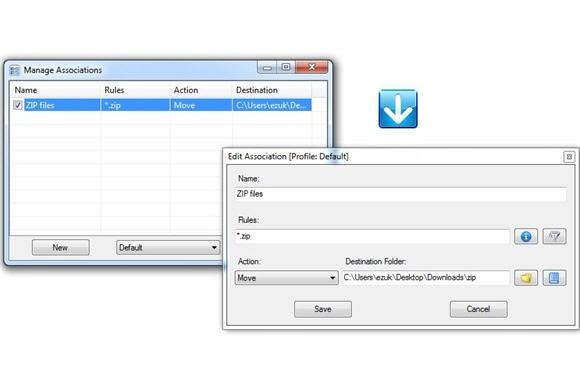Save the edited association
The height and width of the screenshot is (388, 580).
(323, 309)
